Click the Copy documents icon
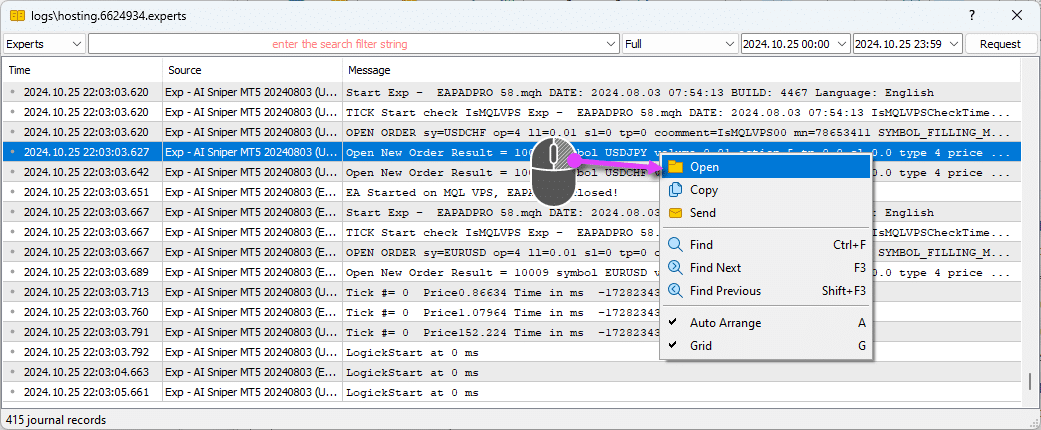Image resolution: width=1041 pixels, height=430 pixels. [675, 190]
